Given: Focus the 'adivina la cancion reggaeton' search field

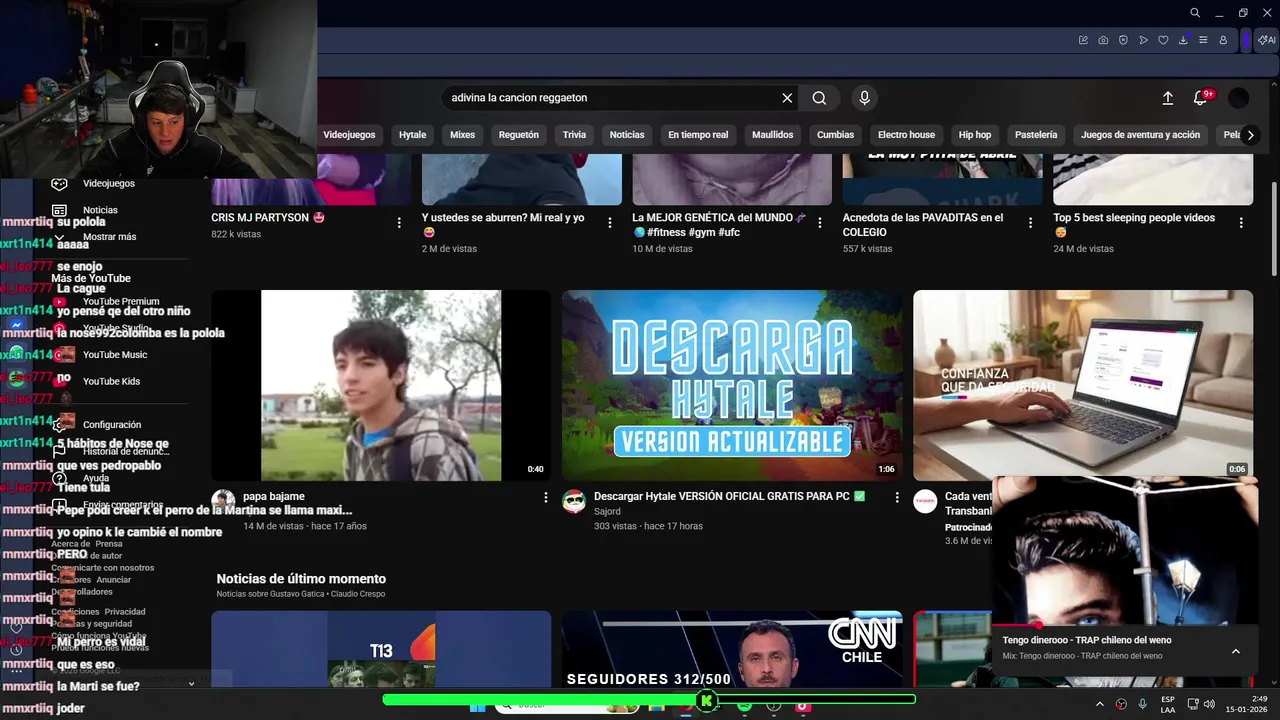Looking at the screenshot, I should pyautogui.click(x=610, y=98).
